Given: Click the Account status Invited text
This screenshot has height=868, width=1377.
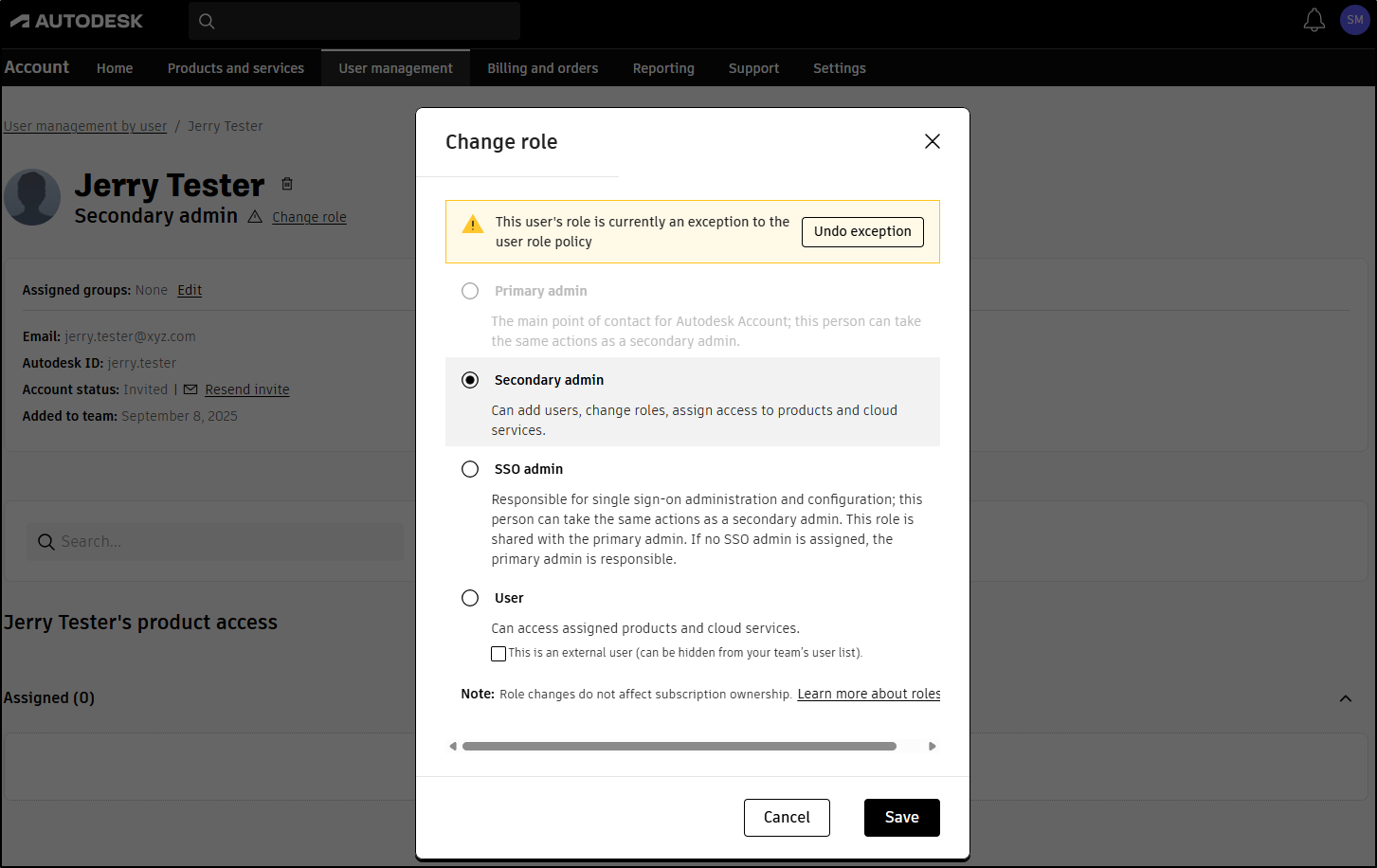Looking at the screenshot, I should pyautogui.click(x=145, y=389).
